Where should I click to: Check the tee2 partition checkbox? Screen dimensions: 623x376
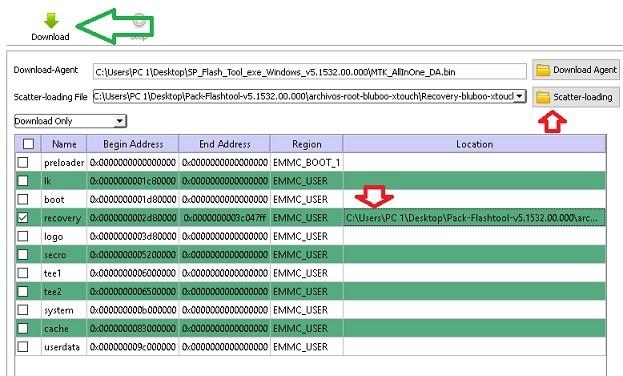coord(23,292)
